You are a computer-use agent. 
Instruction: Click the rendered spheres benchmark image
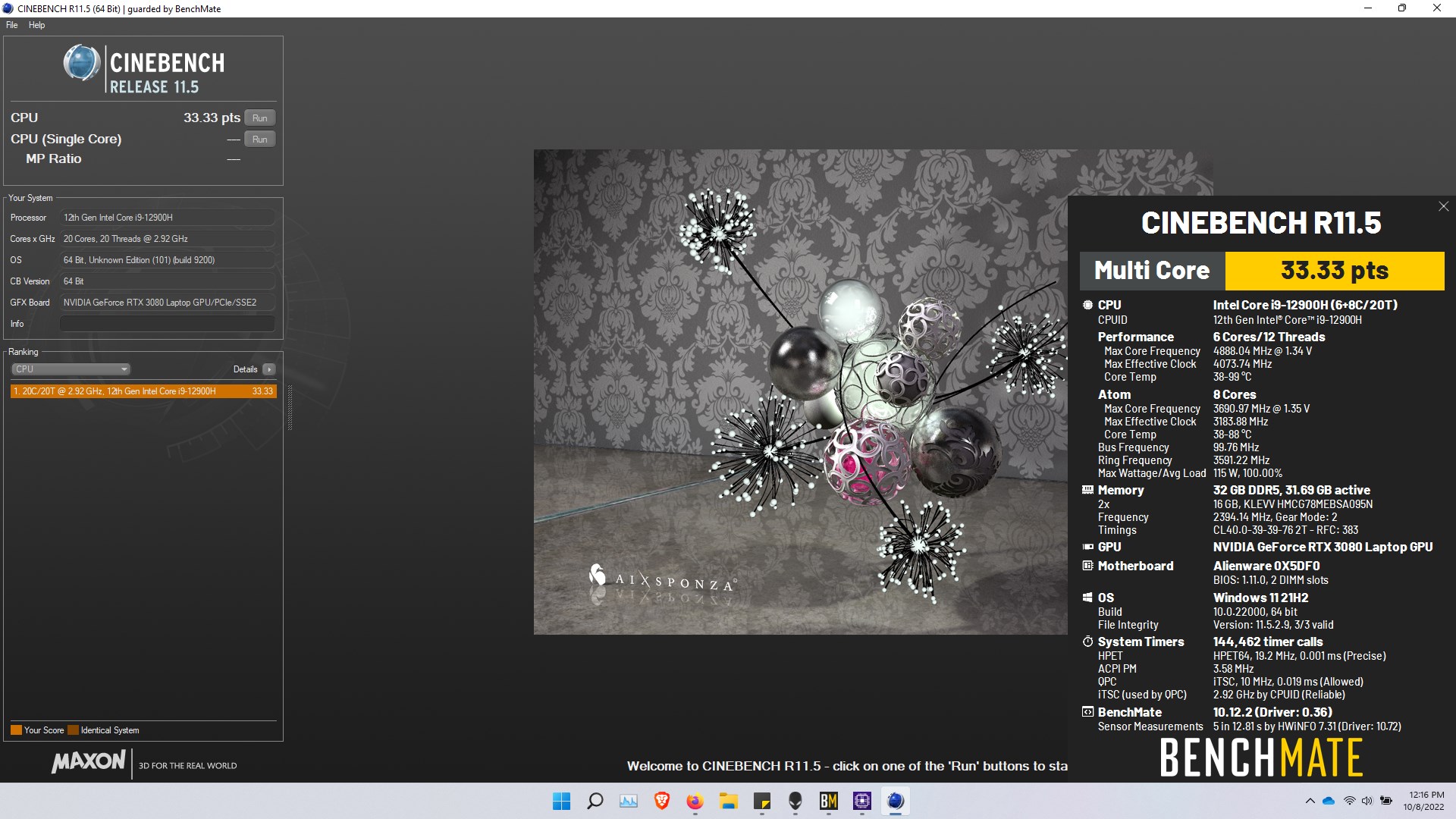[x=800, y=392]
